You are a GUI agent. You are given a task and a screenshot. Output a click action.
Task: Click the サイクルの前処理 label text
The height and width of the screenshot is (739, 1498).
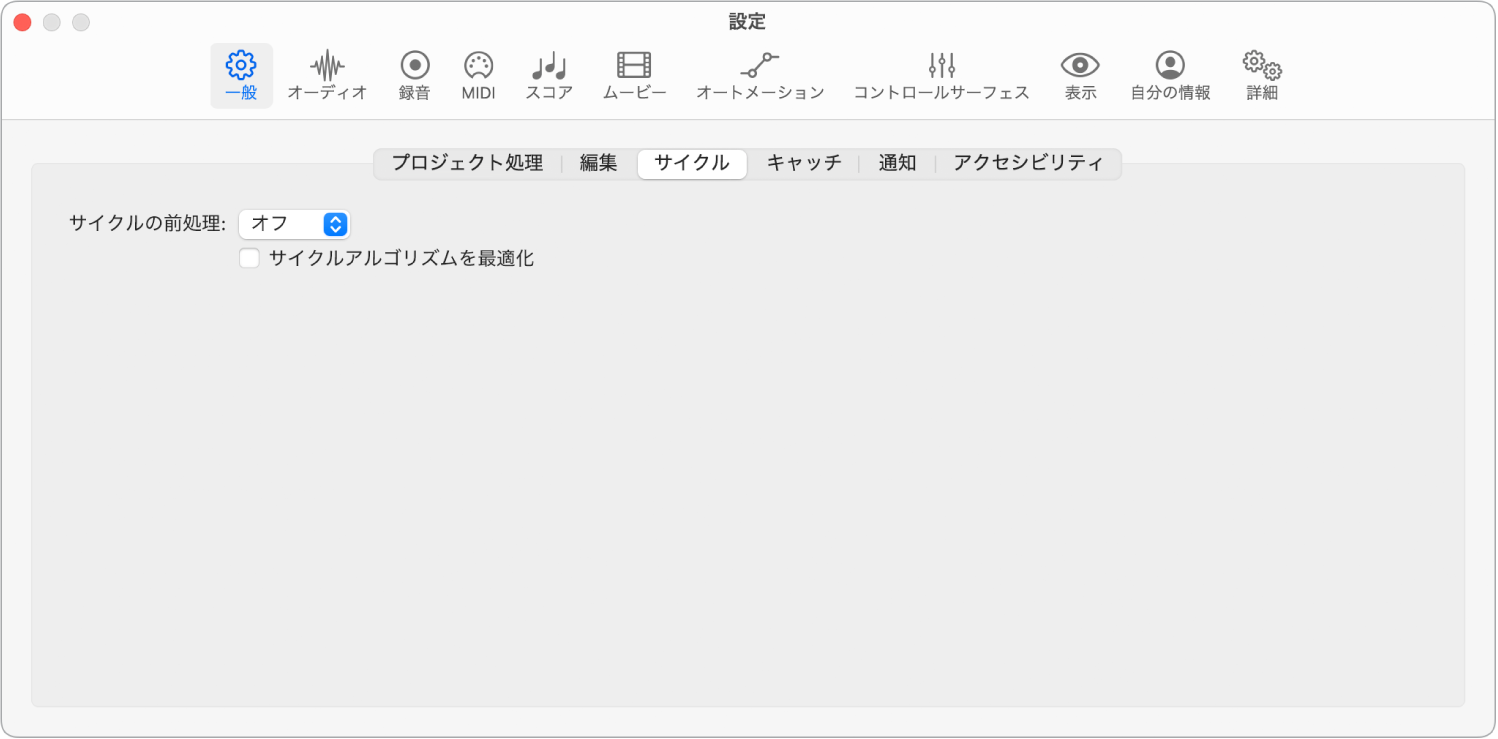coord(148,224)
